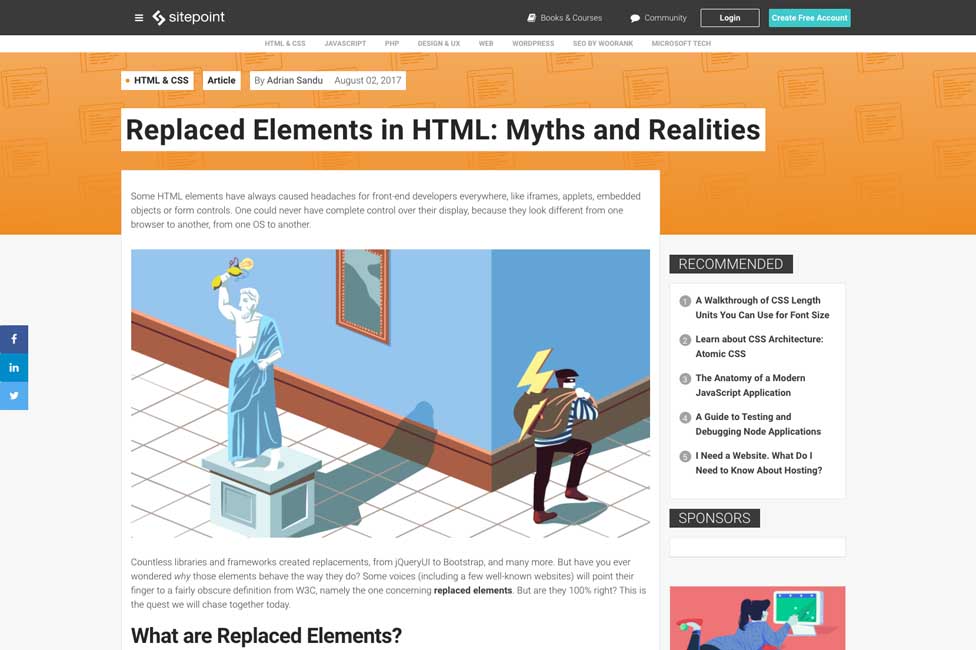Click the Books & Courses book icon

tap(532, 18)
